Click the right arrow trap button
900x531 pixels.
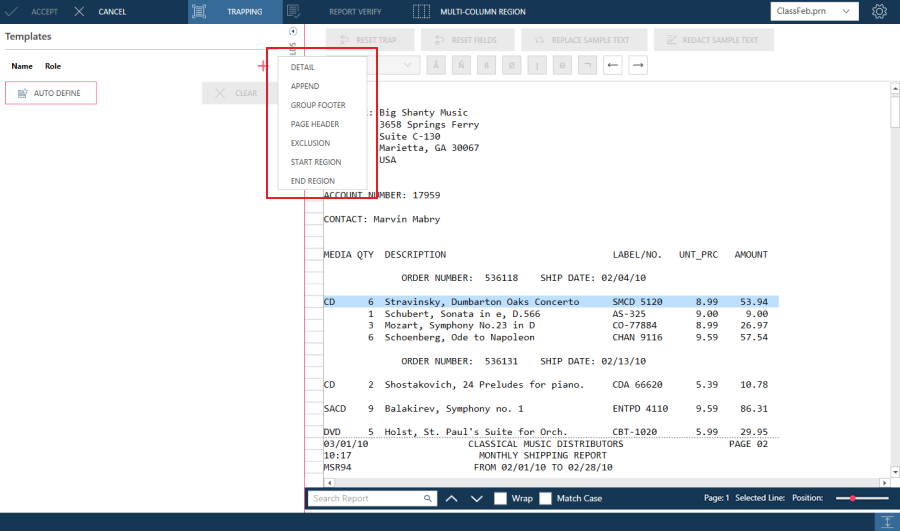tap(637, 66)
